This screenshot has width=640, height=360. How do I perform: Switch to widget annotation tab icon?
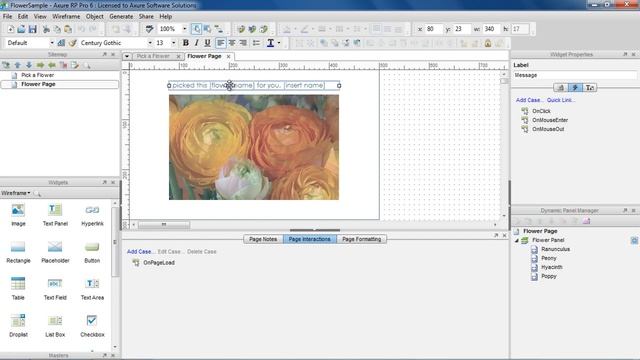[x=561, y=87]
